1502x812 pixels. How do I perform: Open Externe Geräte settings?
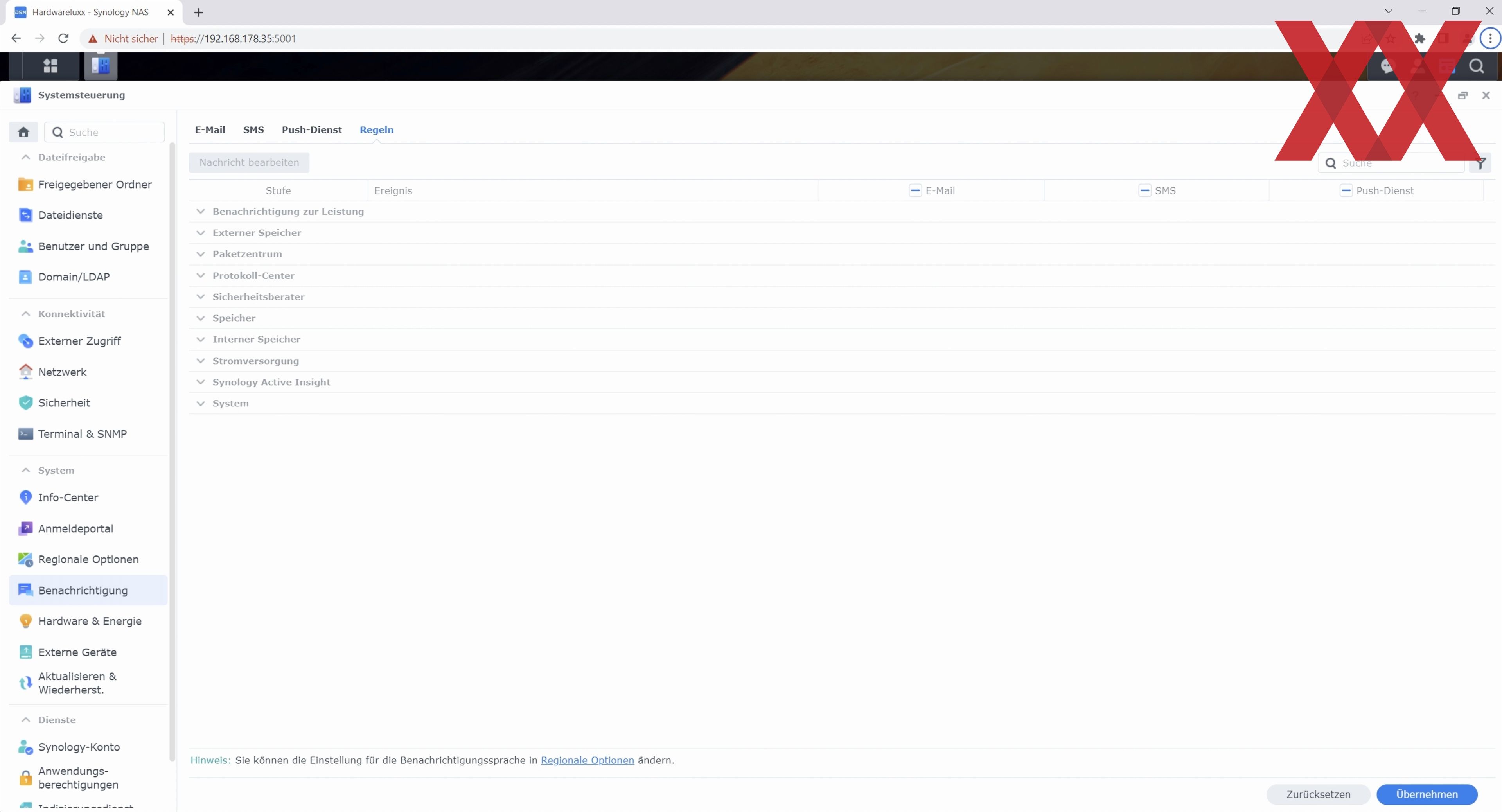[x=89, y=652]
